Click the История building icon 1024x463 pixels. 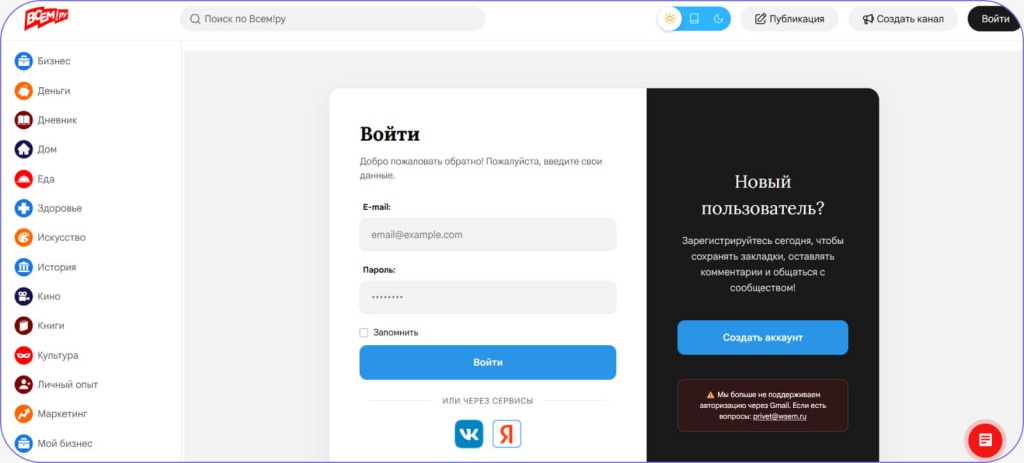24,267
